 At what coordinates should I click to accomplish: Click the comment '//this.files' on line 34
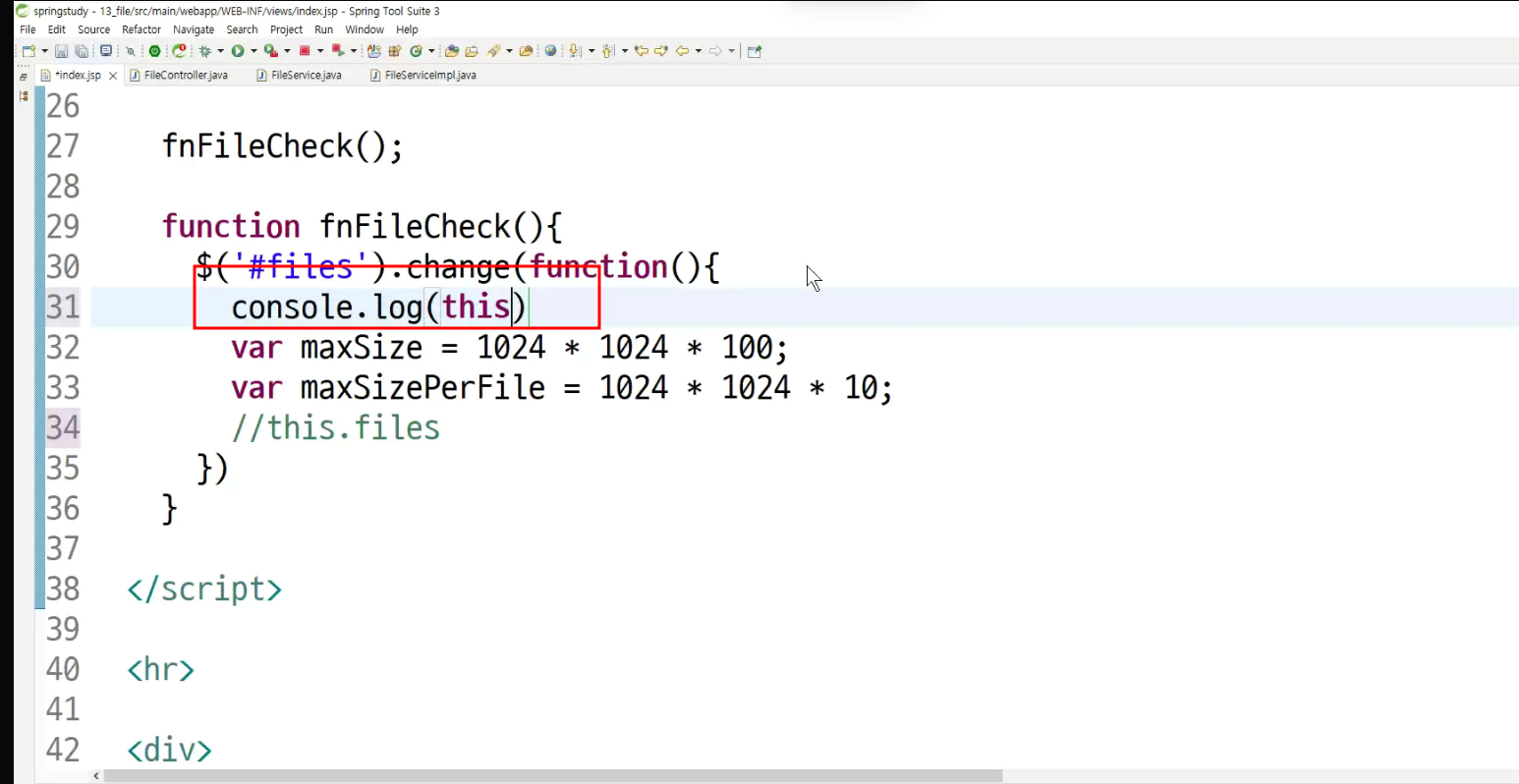pos(336,428)
